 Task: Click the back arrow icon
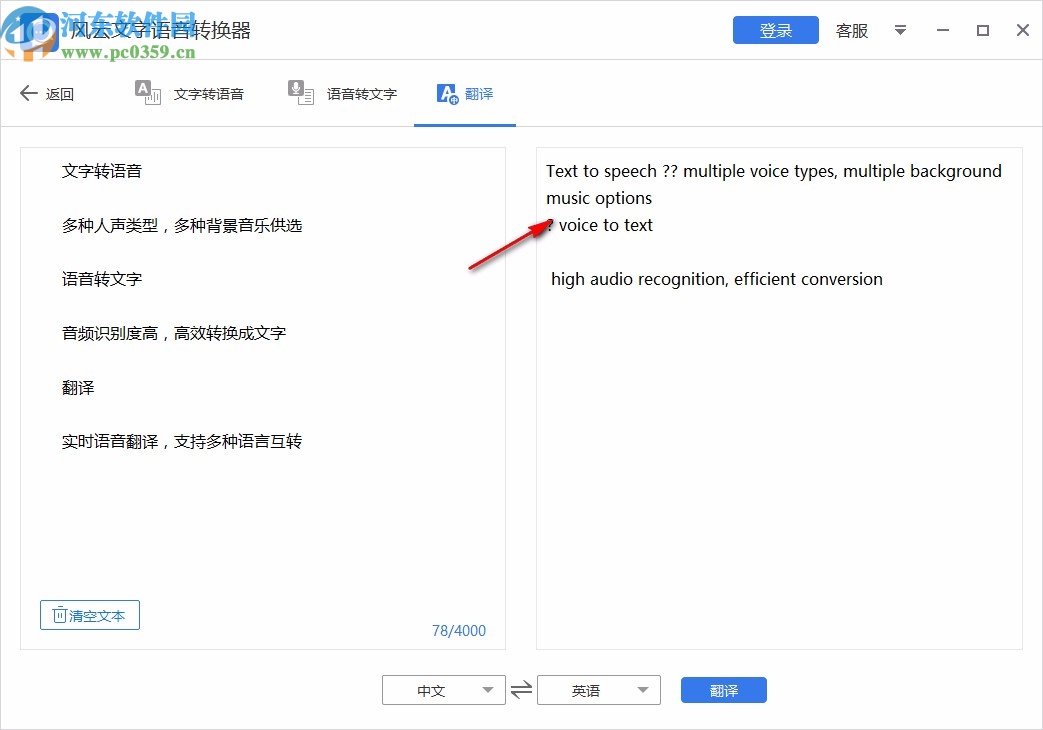29,93
